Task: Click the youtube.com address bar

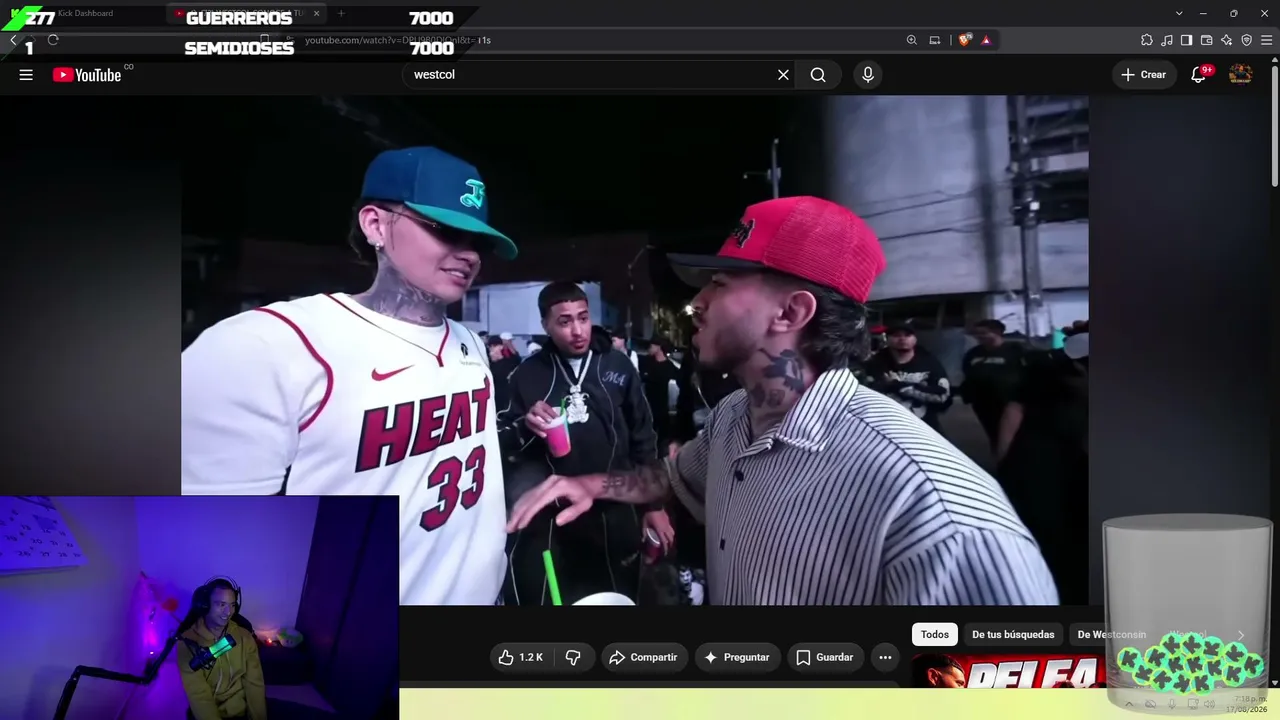Action: (600, 40)
